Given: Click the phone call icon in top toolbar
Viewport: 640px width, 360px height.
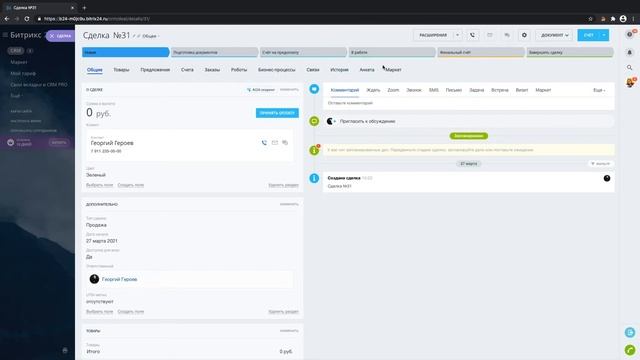Looking at the screenshot, I should pos(472,35).
